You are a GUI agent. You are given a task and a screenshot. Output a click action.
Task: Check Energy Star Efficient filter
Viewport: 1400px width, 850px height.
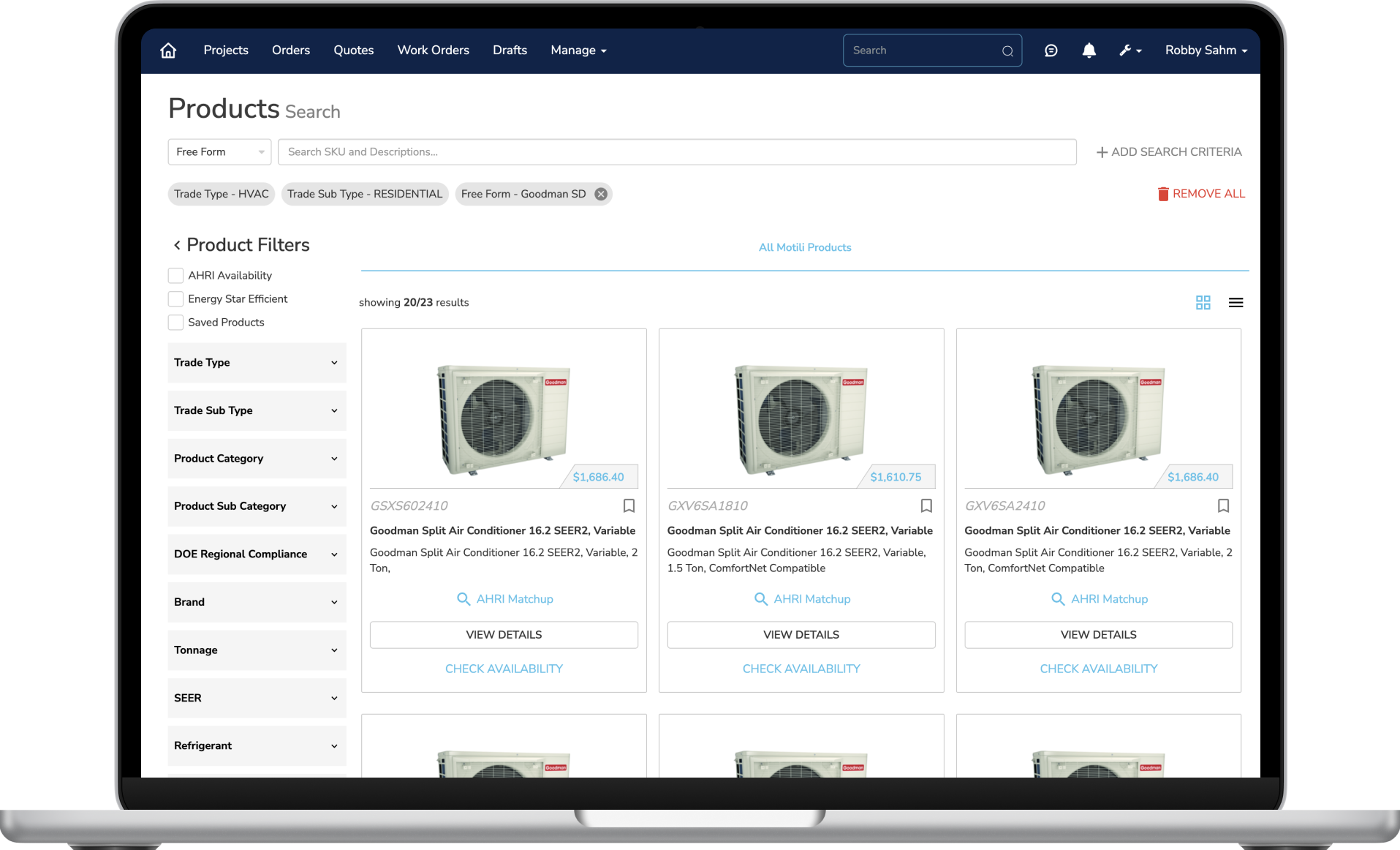click(175, 299)
